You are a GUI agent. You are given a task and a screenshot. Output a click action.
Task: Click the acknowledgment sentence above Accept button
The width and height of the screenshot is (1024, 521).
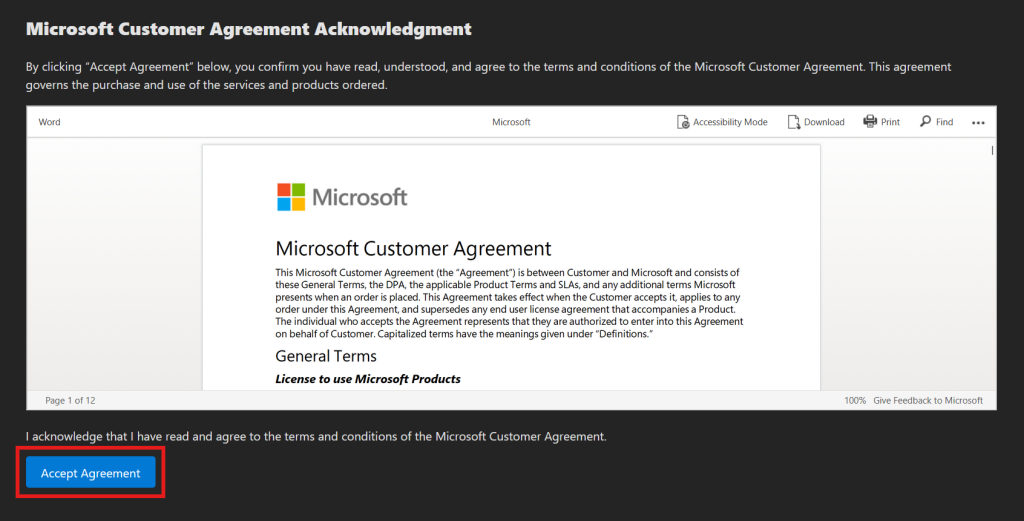(316, 437)
